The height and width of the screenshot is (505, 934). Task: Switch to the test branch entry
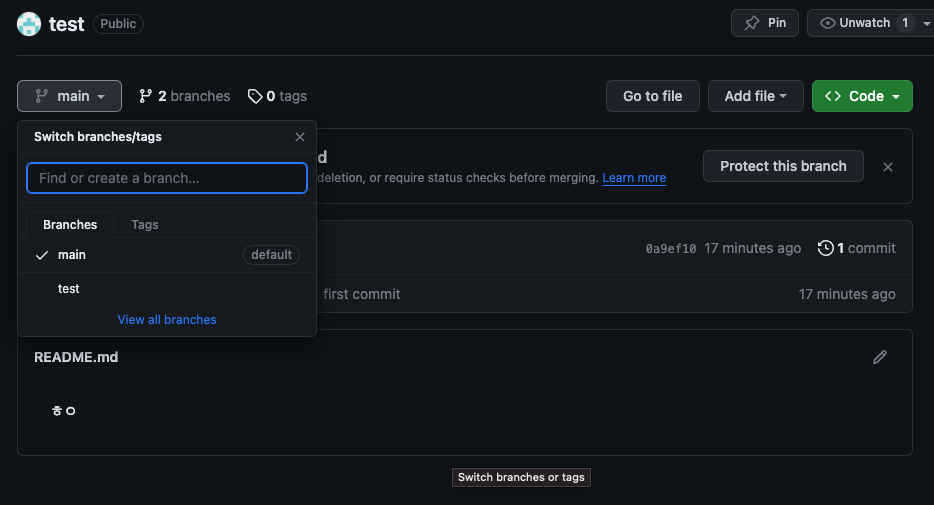[x=167, y=289]
